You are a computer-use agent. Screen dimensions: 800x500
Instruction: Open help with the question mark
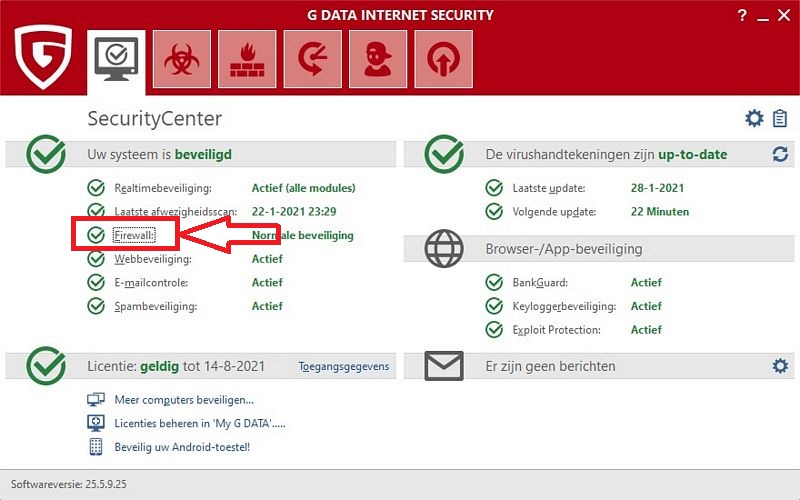pos(742,15)
